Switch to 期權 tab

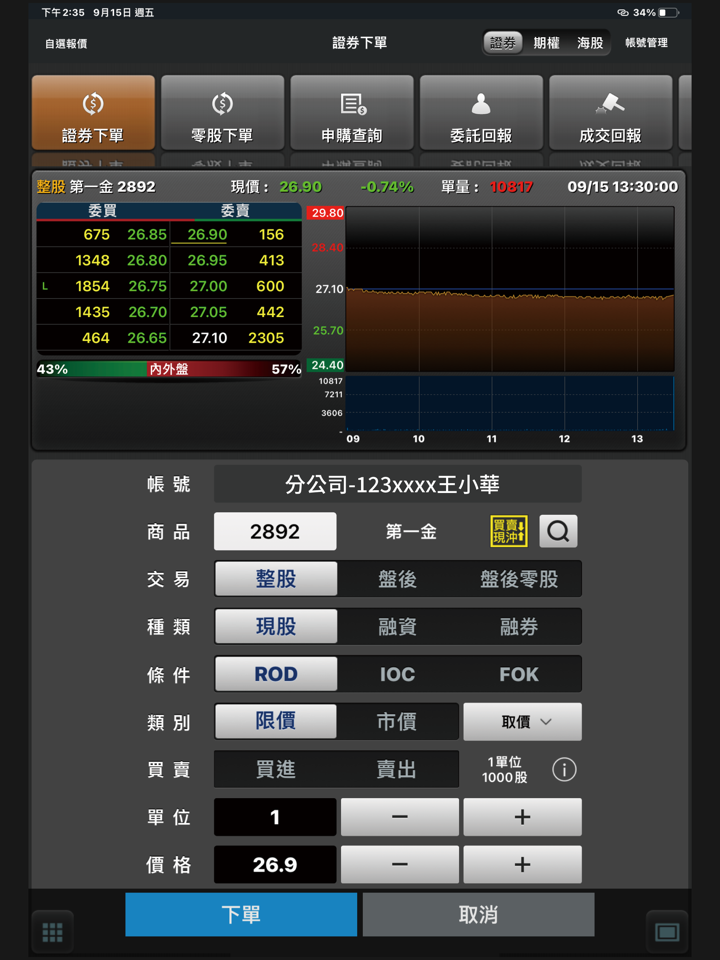[x=546, y=43]
